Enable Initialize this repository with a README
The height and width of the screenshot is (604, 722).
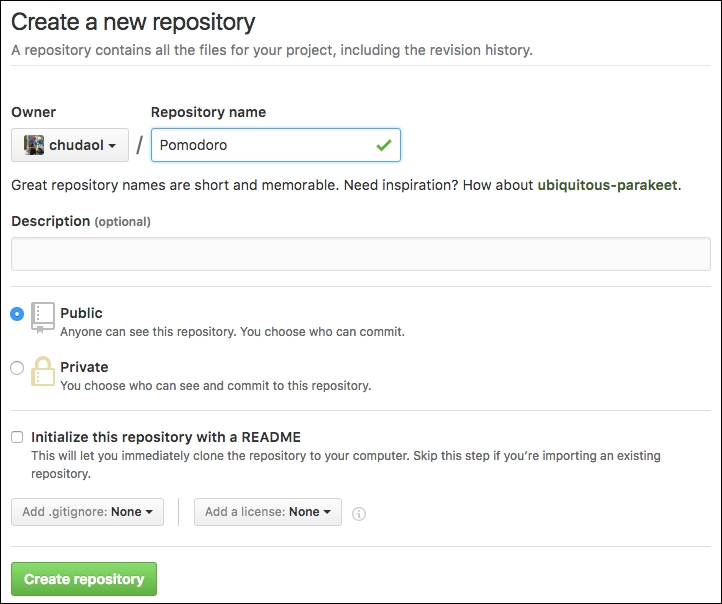pyautogui.click(x=17, y=437)
